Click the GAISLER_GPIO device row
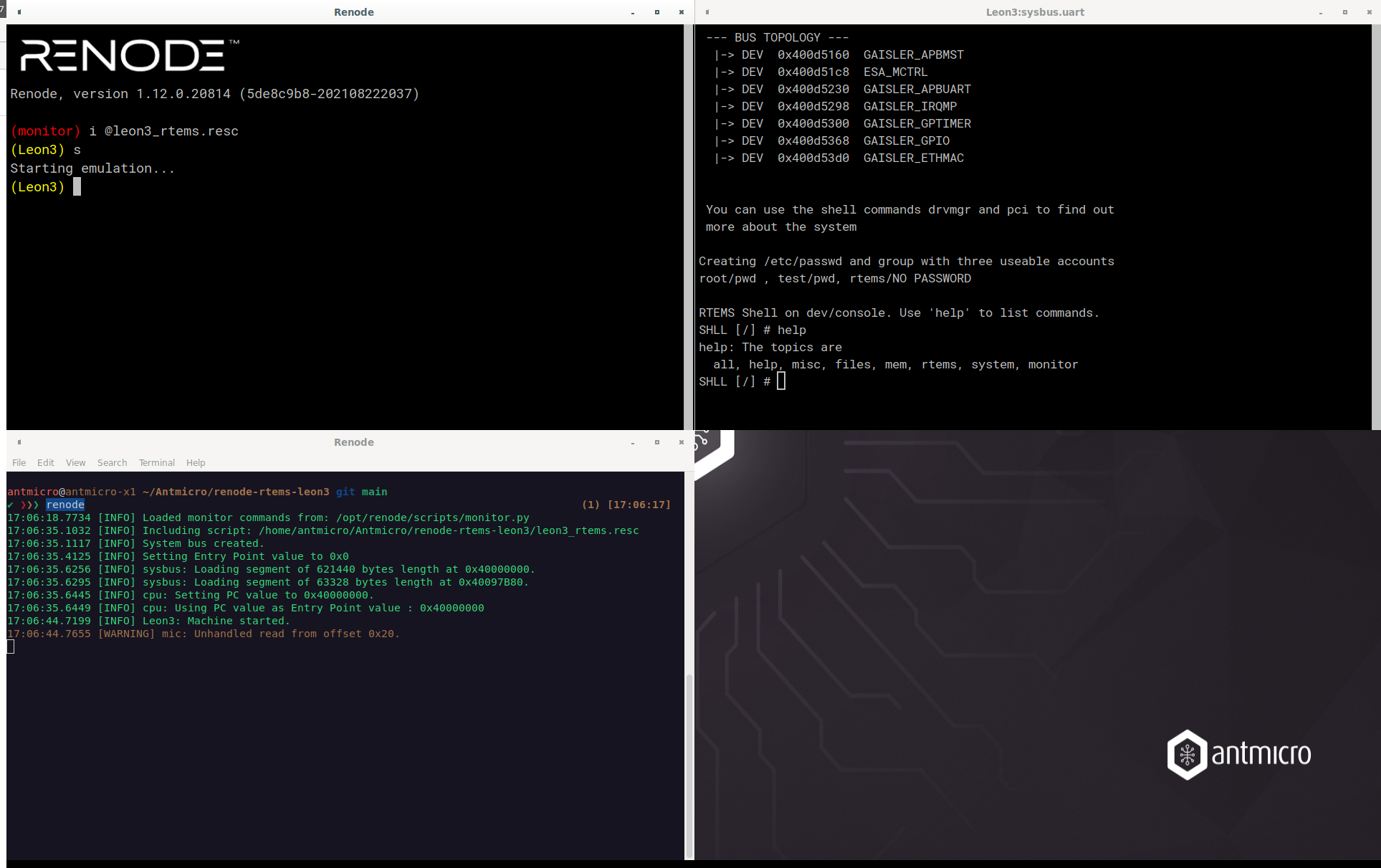 click(x=831, y=141)
